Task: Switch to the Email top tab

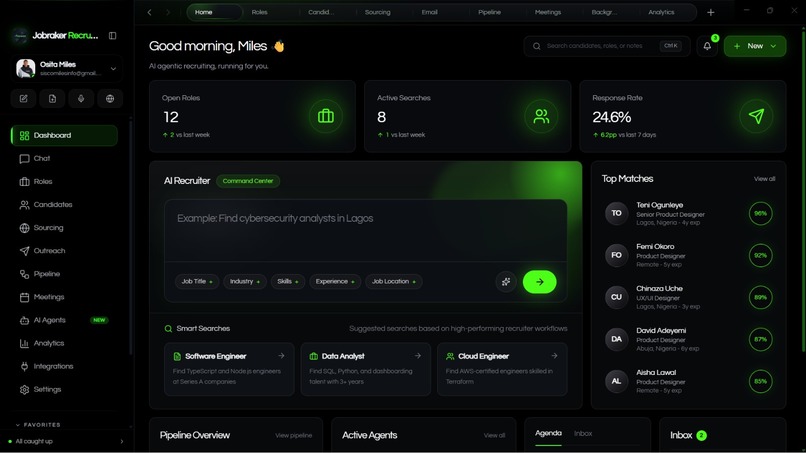Action: point(430,12)
